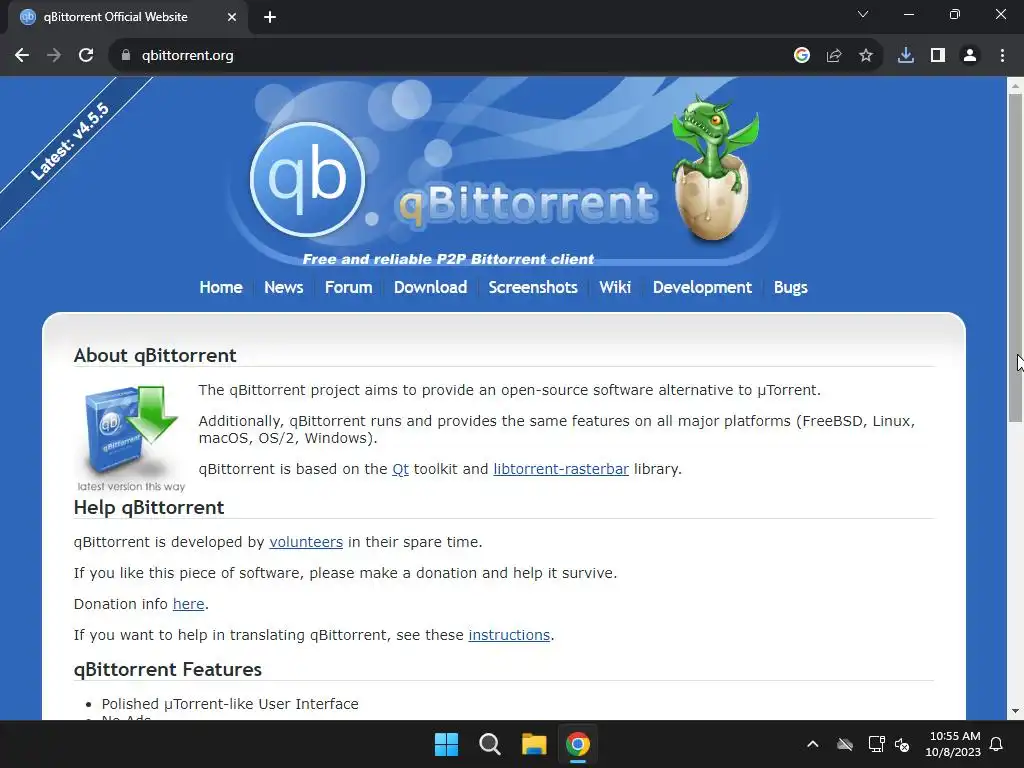The width and height of the screenshot is (1024, 768).
Task: Click the qb circular logo
Action: pyautogui.click(x=307, y=178)
